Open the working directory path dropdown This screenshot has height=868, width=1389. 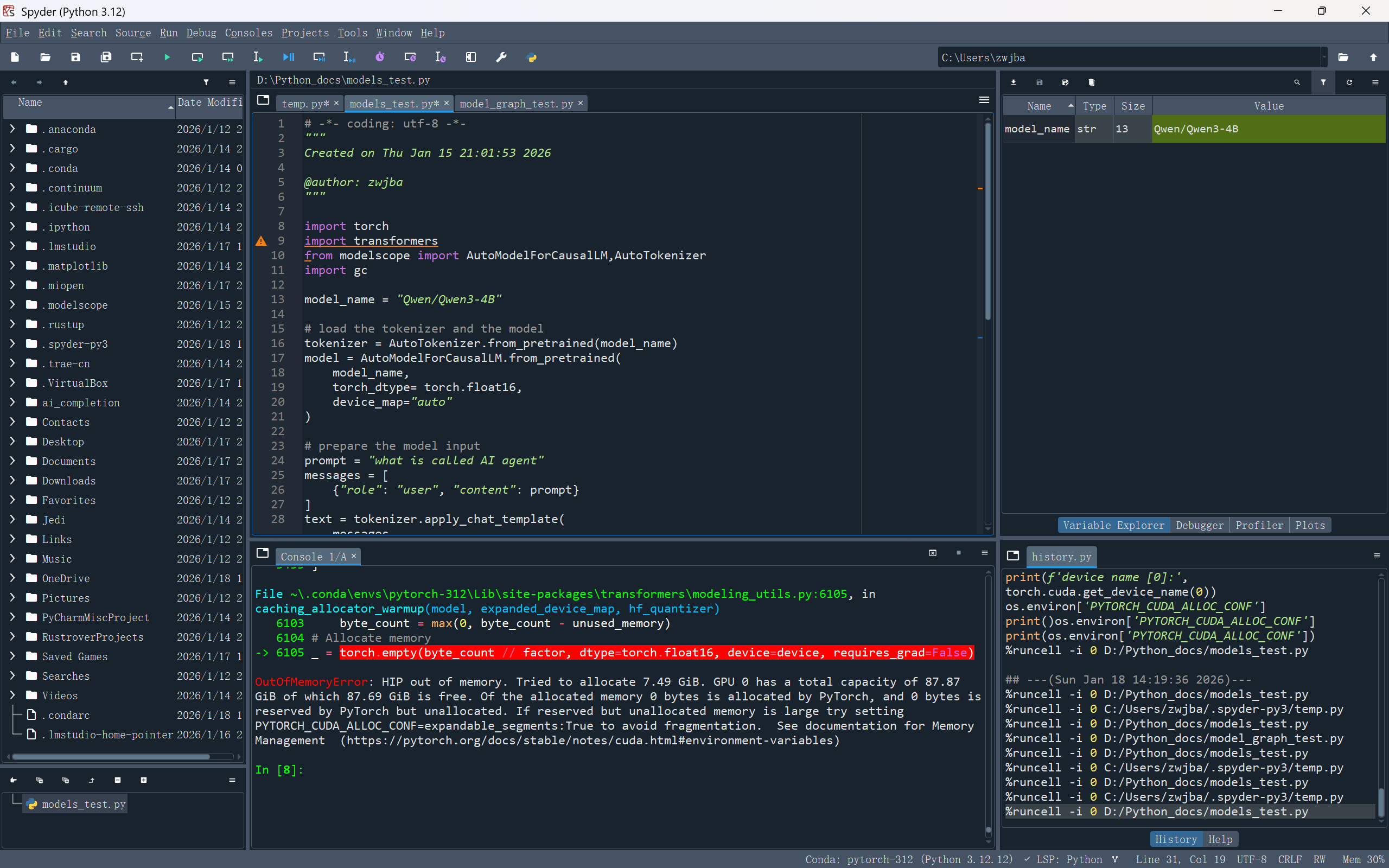[1324, 58]
